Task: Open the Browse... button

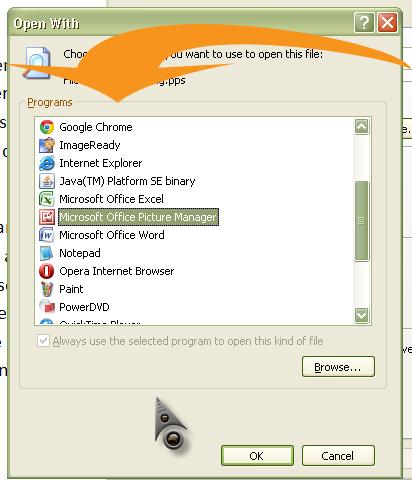Action: click(338, 367)
